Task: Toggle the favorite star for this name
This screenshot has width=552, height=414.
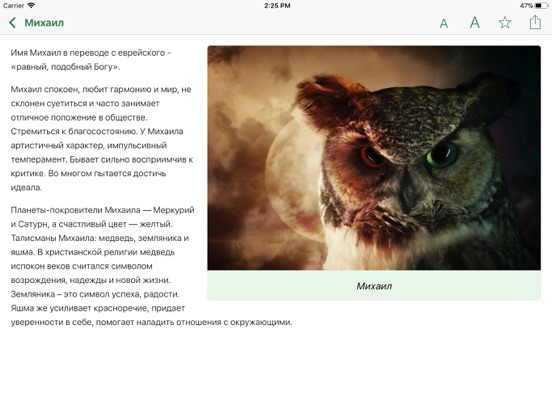Action: click(505, 23)
